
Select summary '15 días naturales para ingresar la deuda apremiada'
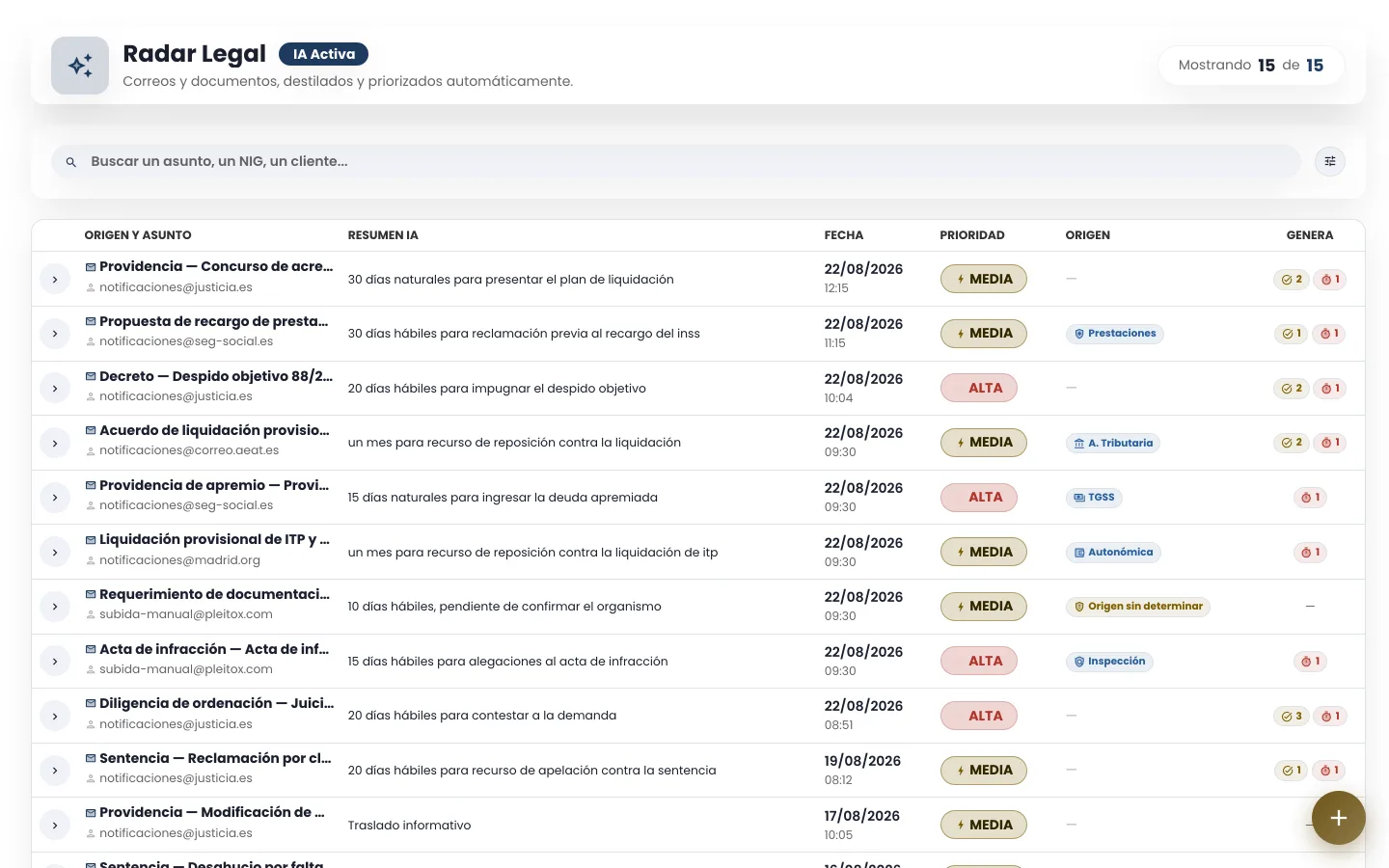point(503,498)
